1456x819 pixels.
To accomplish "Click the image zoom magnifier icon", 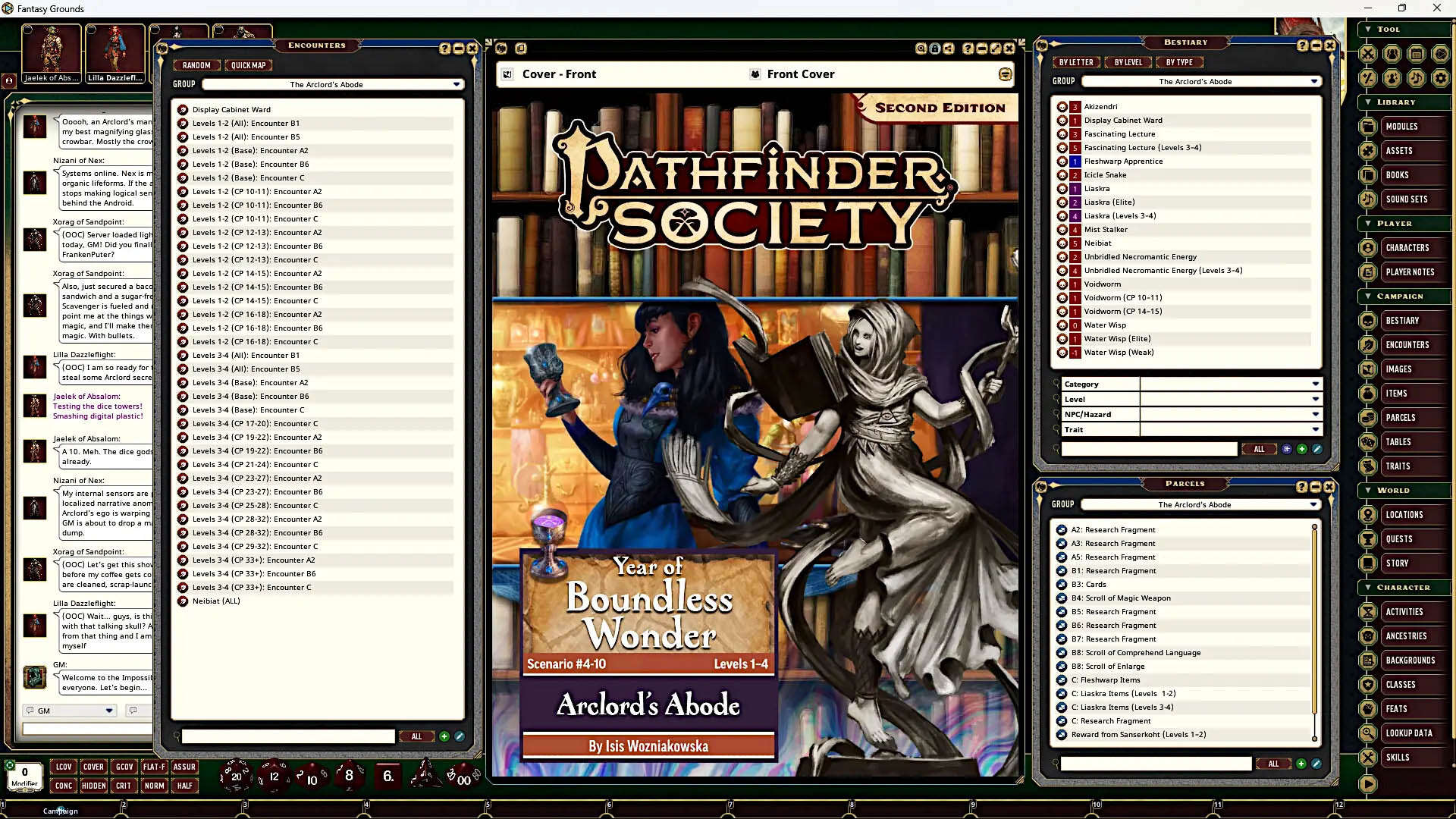I will click(x=921, y=49).
